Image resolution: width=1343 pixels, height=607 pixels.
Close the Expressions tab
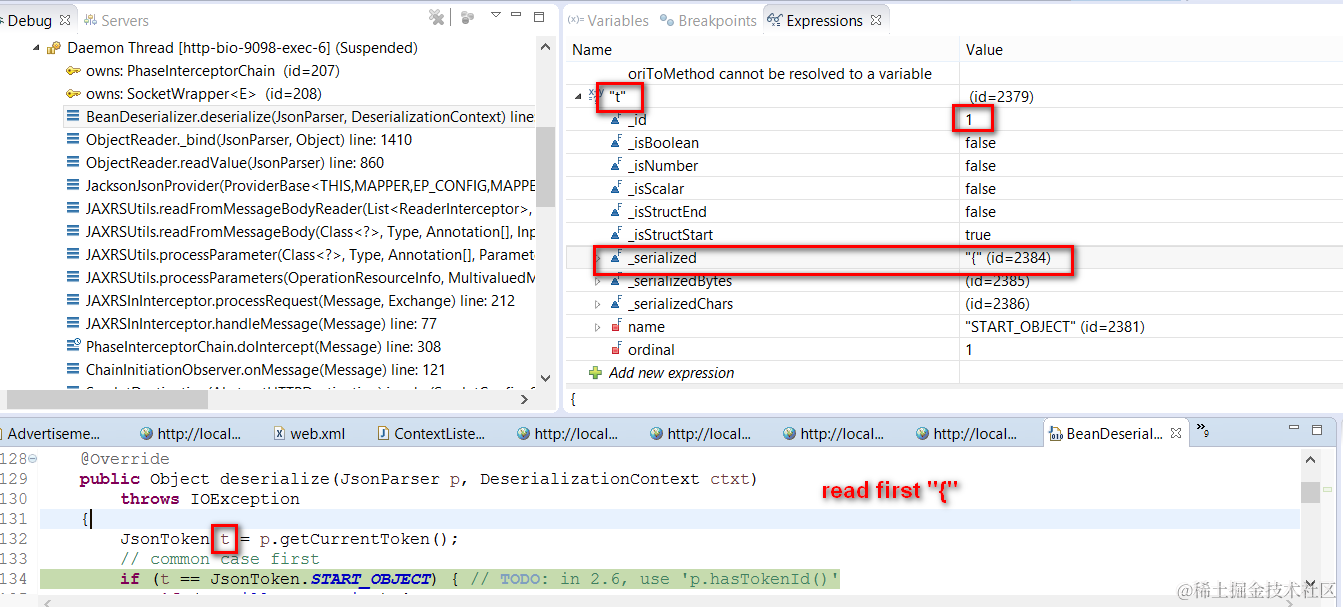coord(876,20)
